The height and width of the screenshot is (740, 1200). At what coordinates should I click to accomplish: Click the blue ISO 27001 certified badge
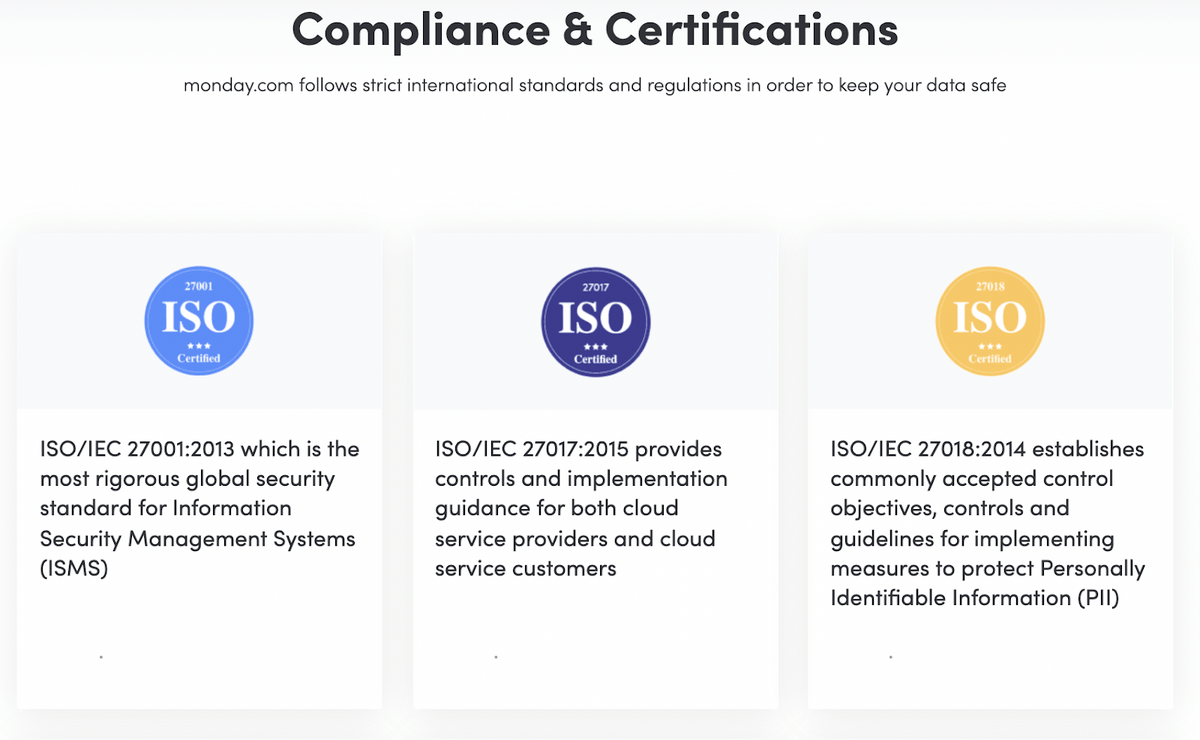(x=199, y=321)
